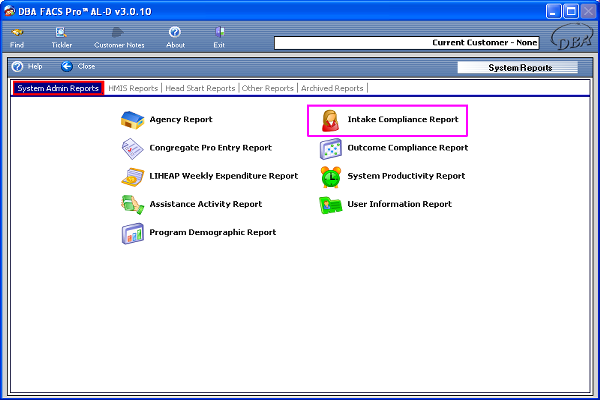Click the Outcome Compliance Report icon

pyautogui.click(x=330, y=148)
